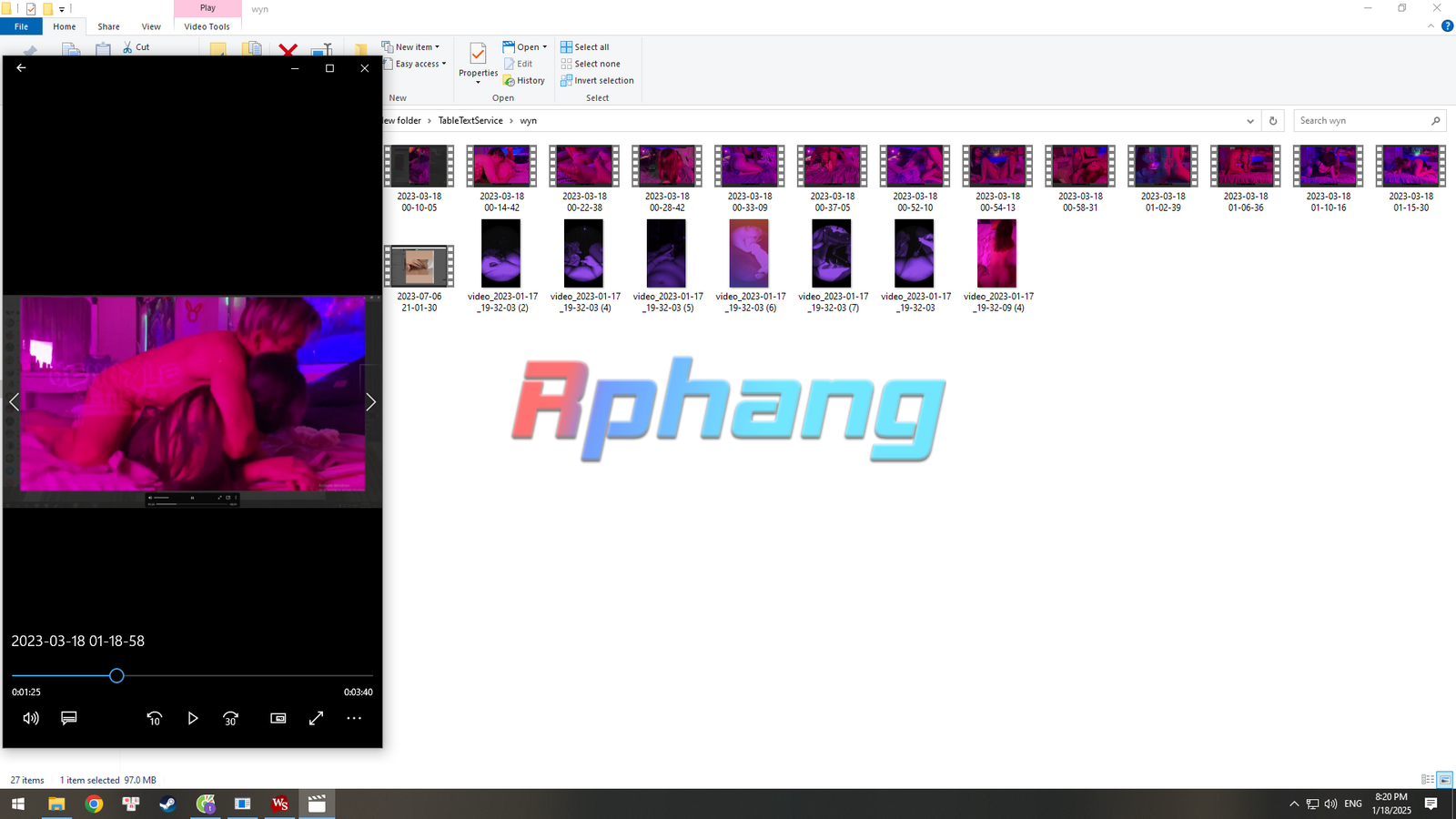
Task: Click Invert selection in the ribbon
Action: pyautogui.click(x=597, y=81)
